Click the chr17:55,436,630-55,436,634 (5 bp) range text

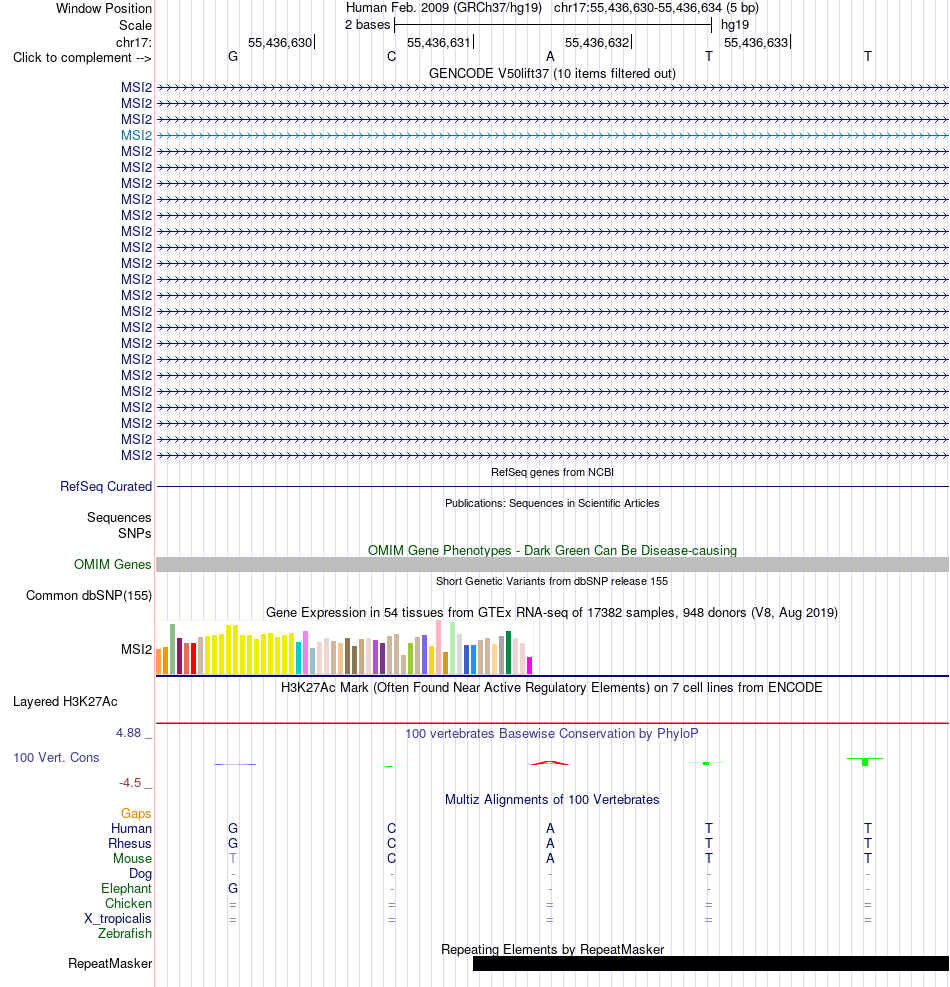(x=656, y=8)
